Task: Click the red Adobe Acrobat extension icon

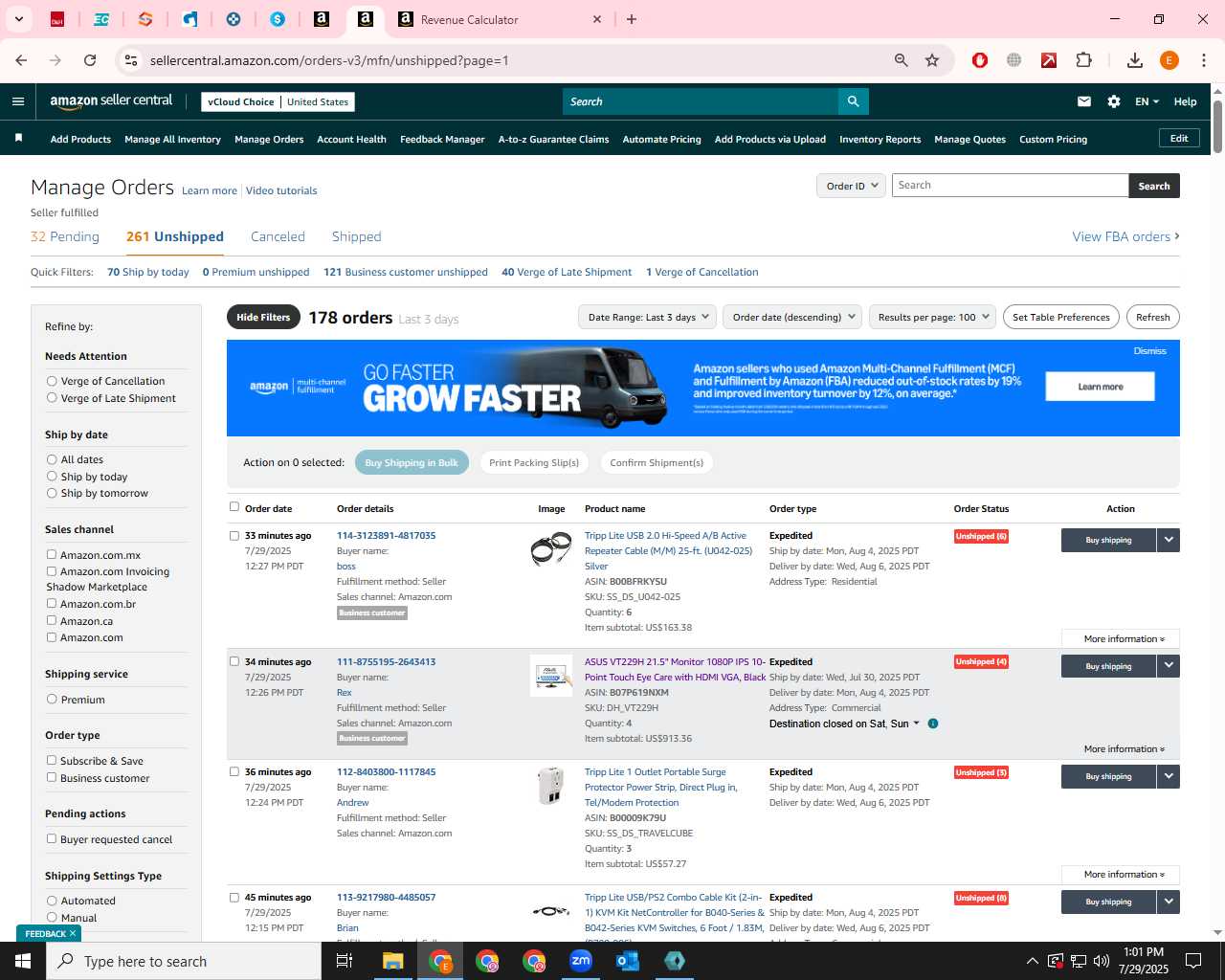Action: tap(1049, 60)
